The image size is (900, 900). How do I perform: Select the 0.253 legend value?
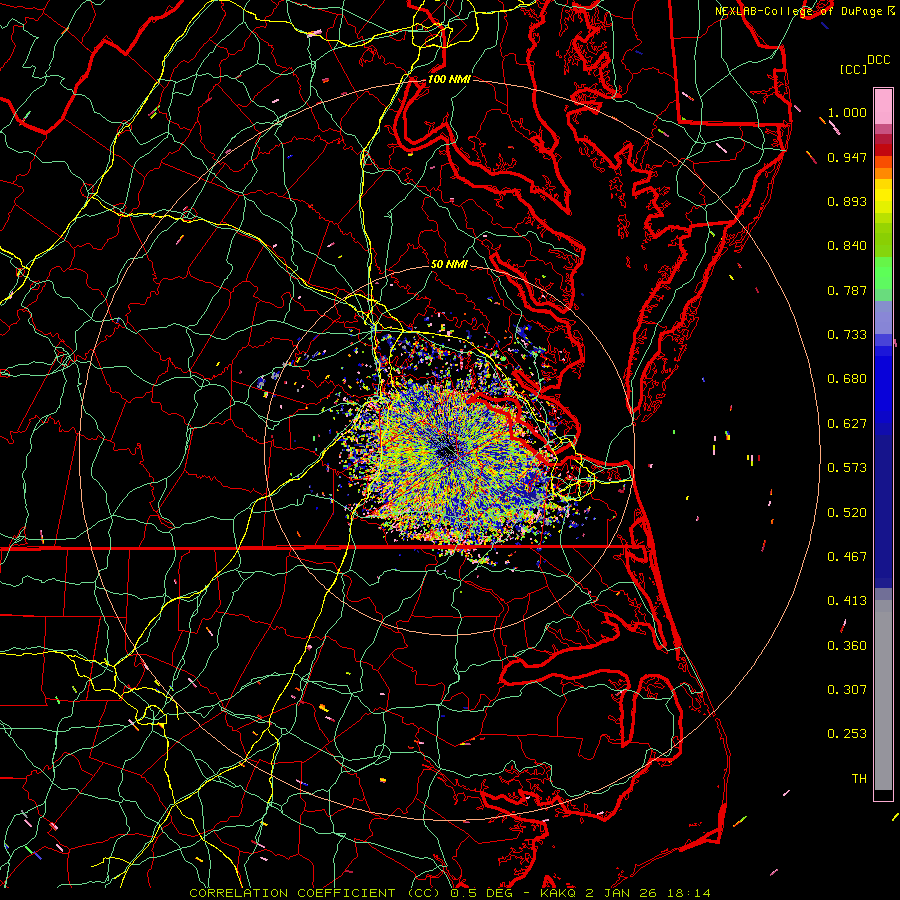847,734
